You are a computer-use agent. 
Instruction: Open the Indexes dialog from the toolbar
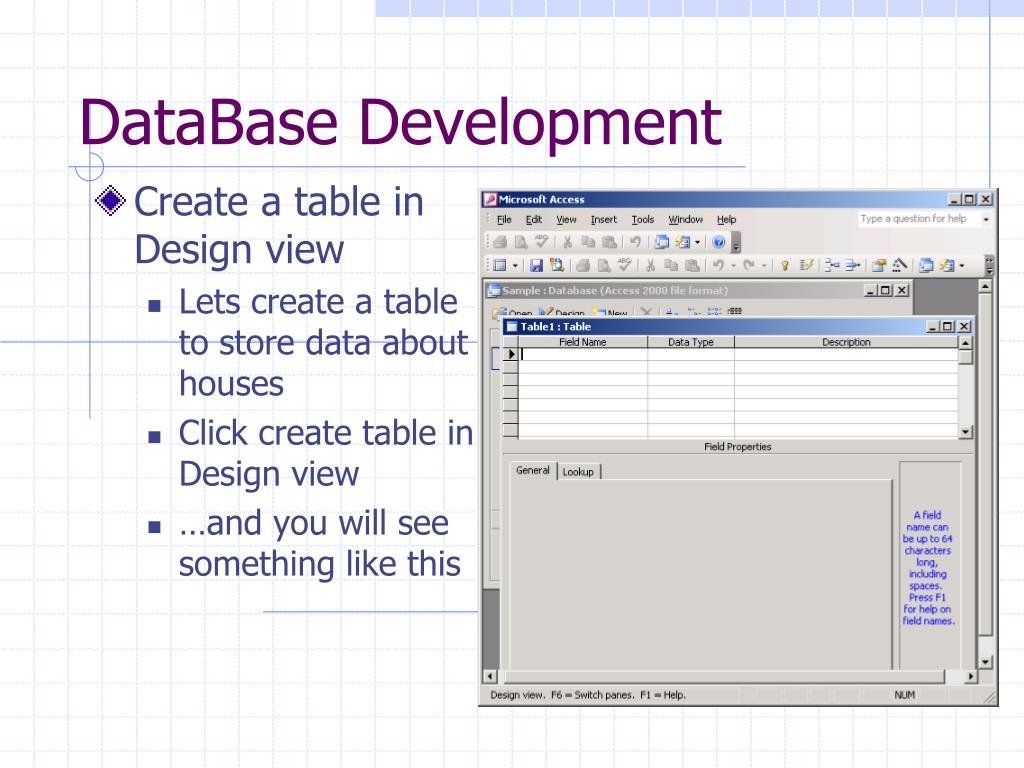pos(807,265)
